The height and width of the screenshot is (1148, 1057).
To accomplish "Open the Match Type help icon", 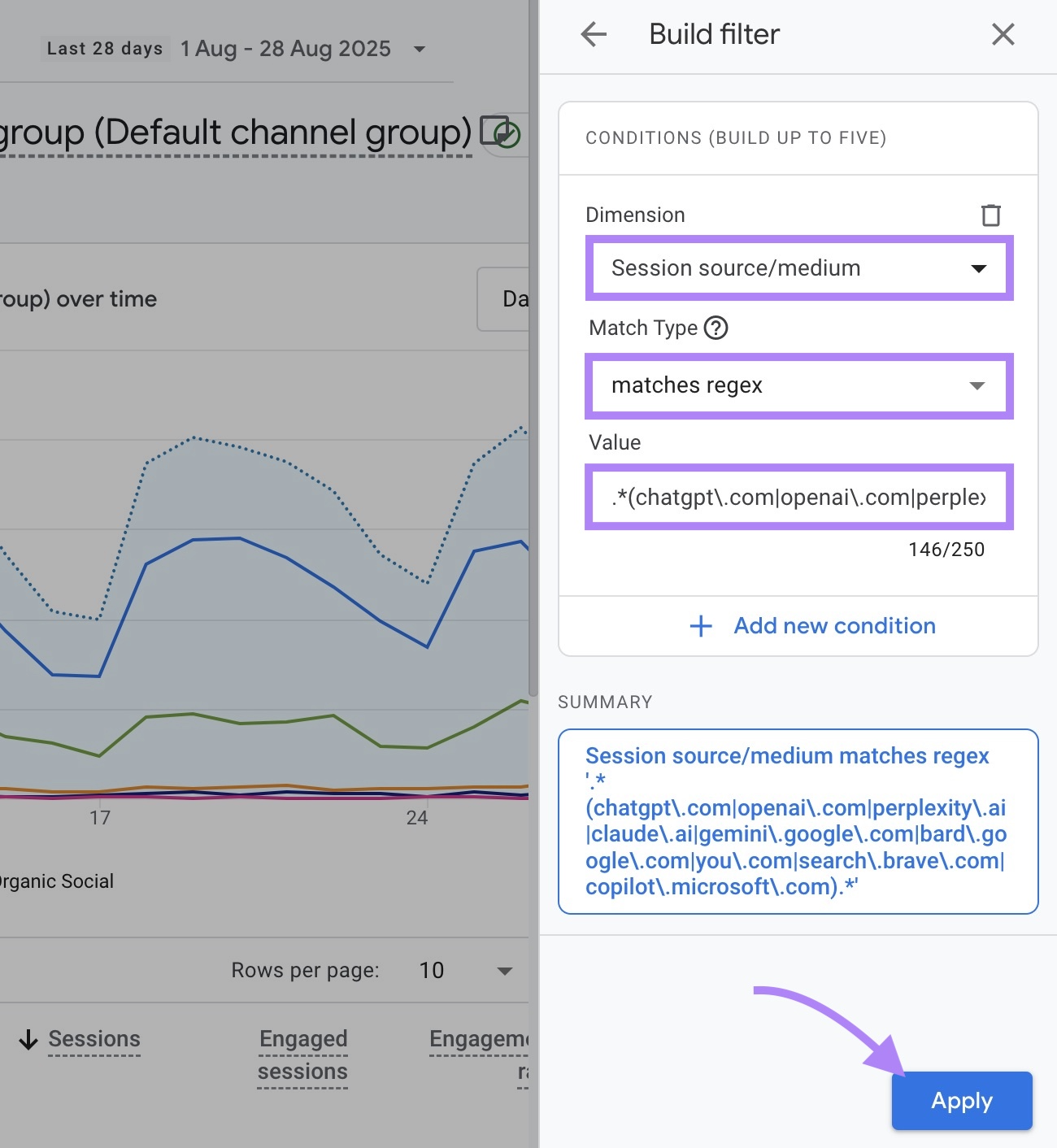I will (716, 328).
